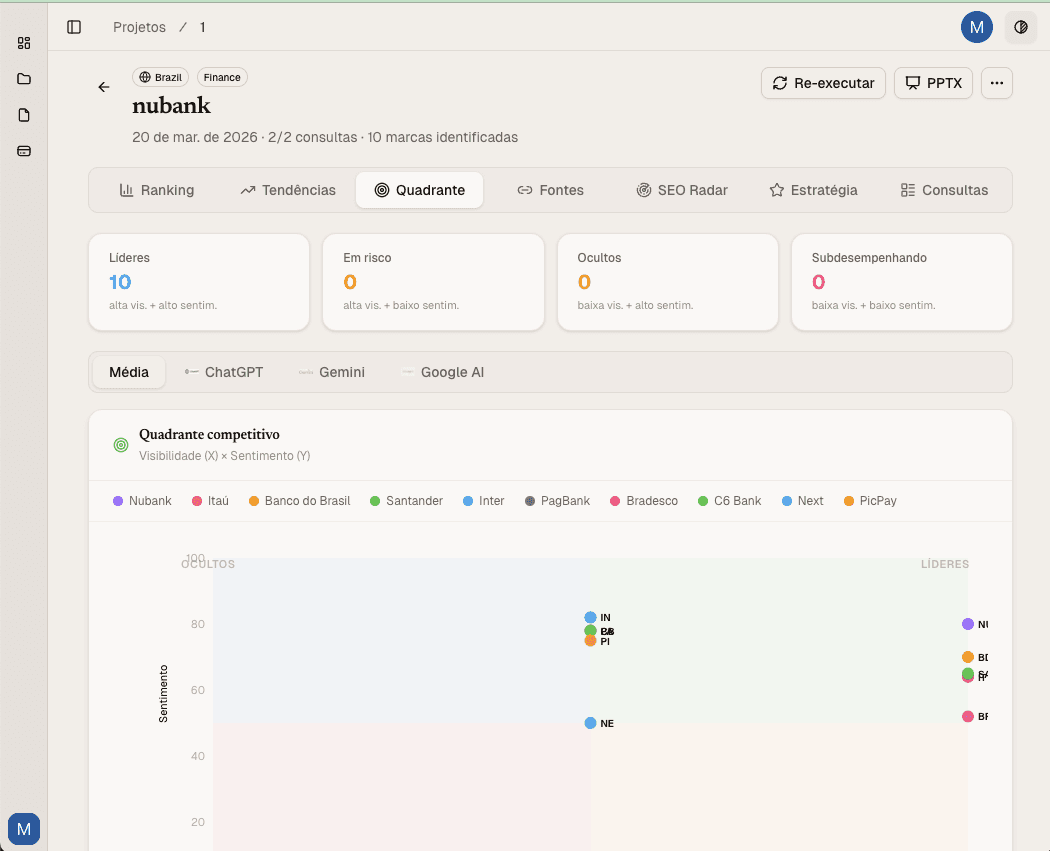This screenshot has height=851, width=1050.
Task: Click the M avatar at bottom left
Action: click(x=24, y=829)
